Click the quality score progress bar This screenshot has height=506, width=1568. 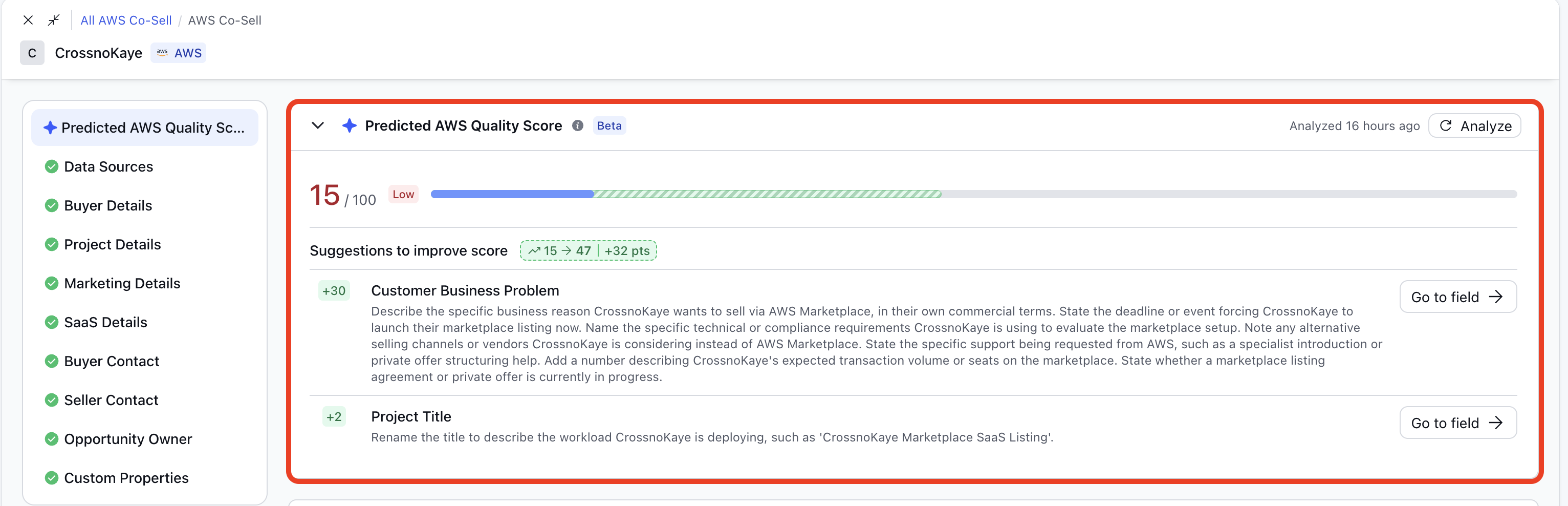[x=973, y=194]
